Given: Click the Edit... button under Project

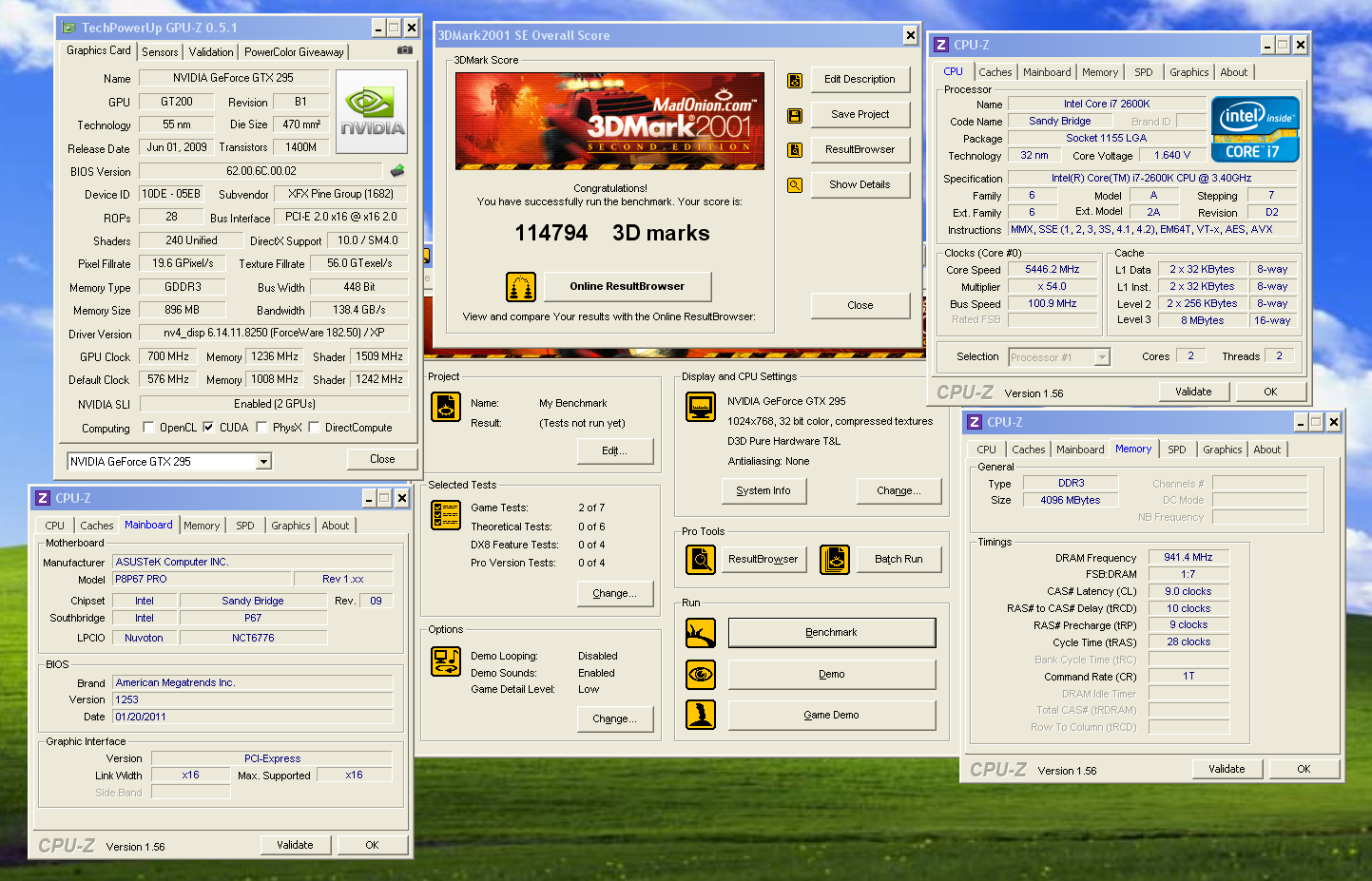Looking at the screenshot, I should coord(615,450).
